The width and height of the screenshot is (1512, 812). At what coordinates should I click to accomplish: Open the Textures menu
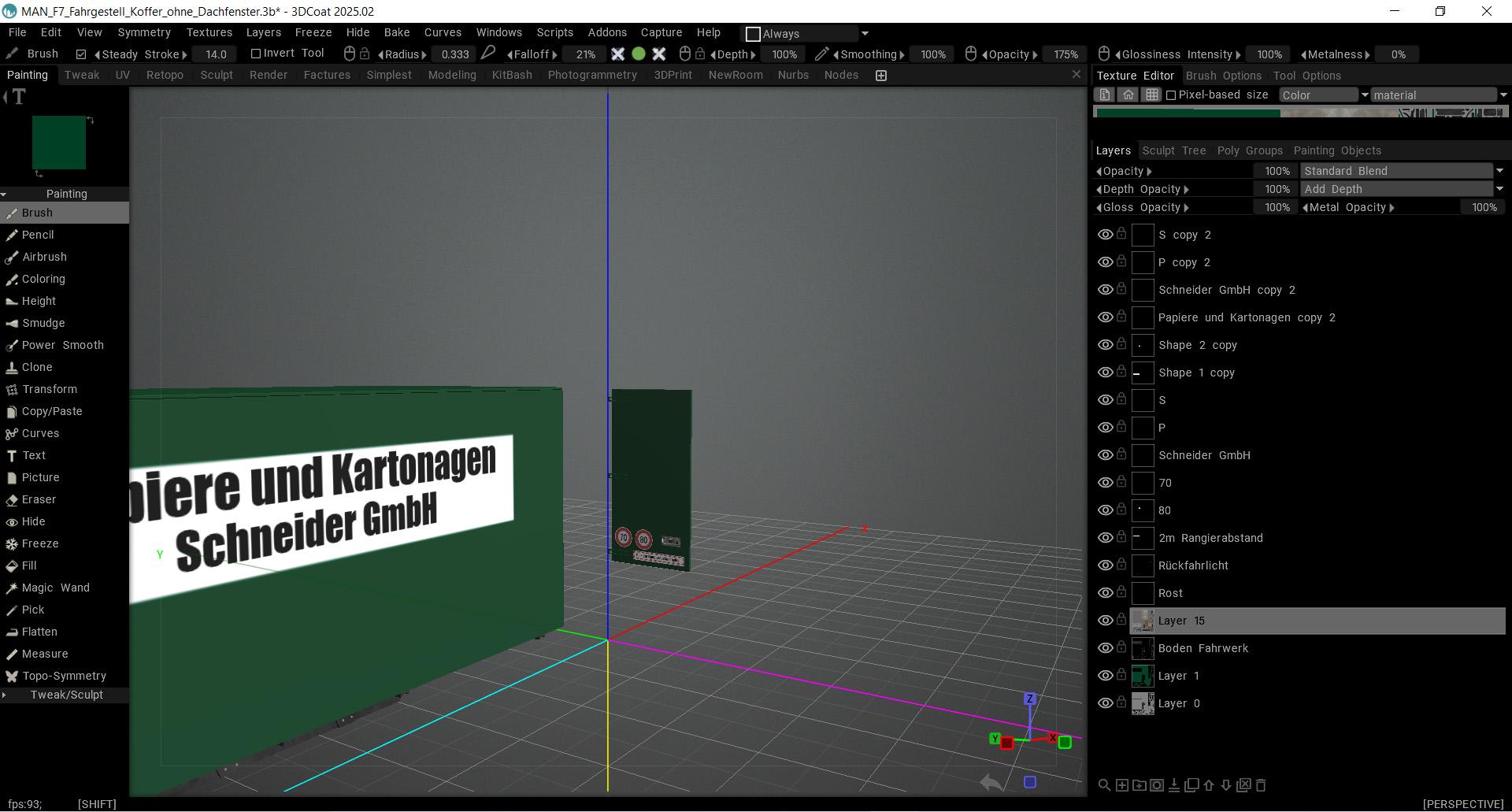point(209,32)
